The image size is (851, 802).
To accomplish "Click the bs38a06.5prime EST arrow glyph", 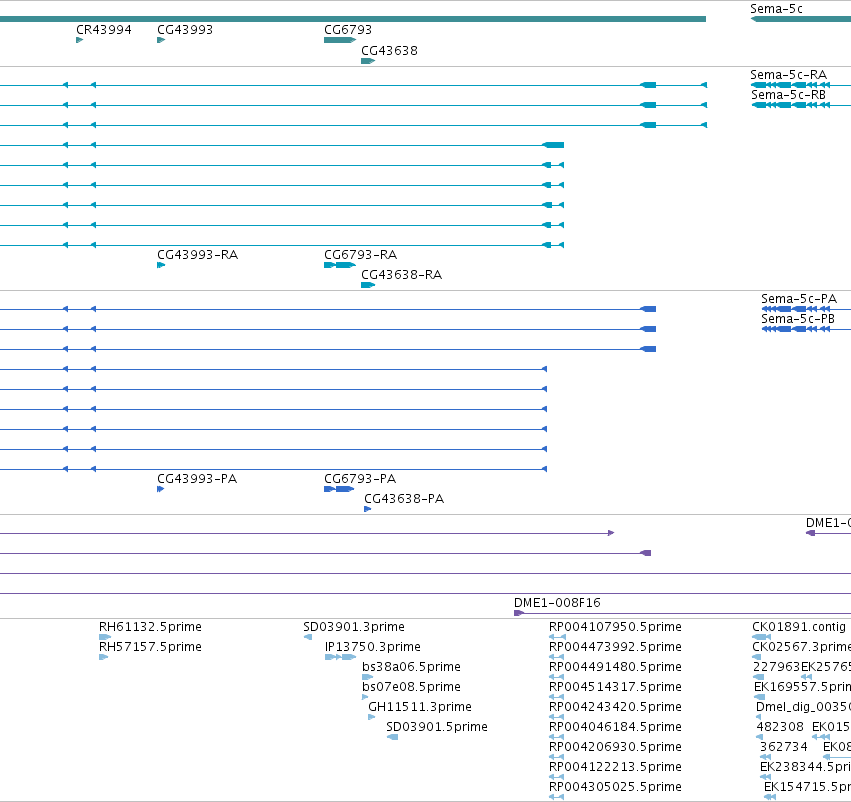I will [x=367, y=677].
